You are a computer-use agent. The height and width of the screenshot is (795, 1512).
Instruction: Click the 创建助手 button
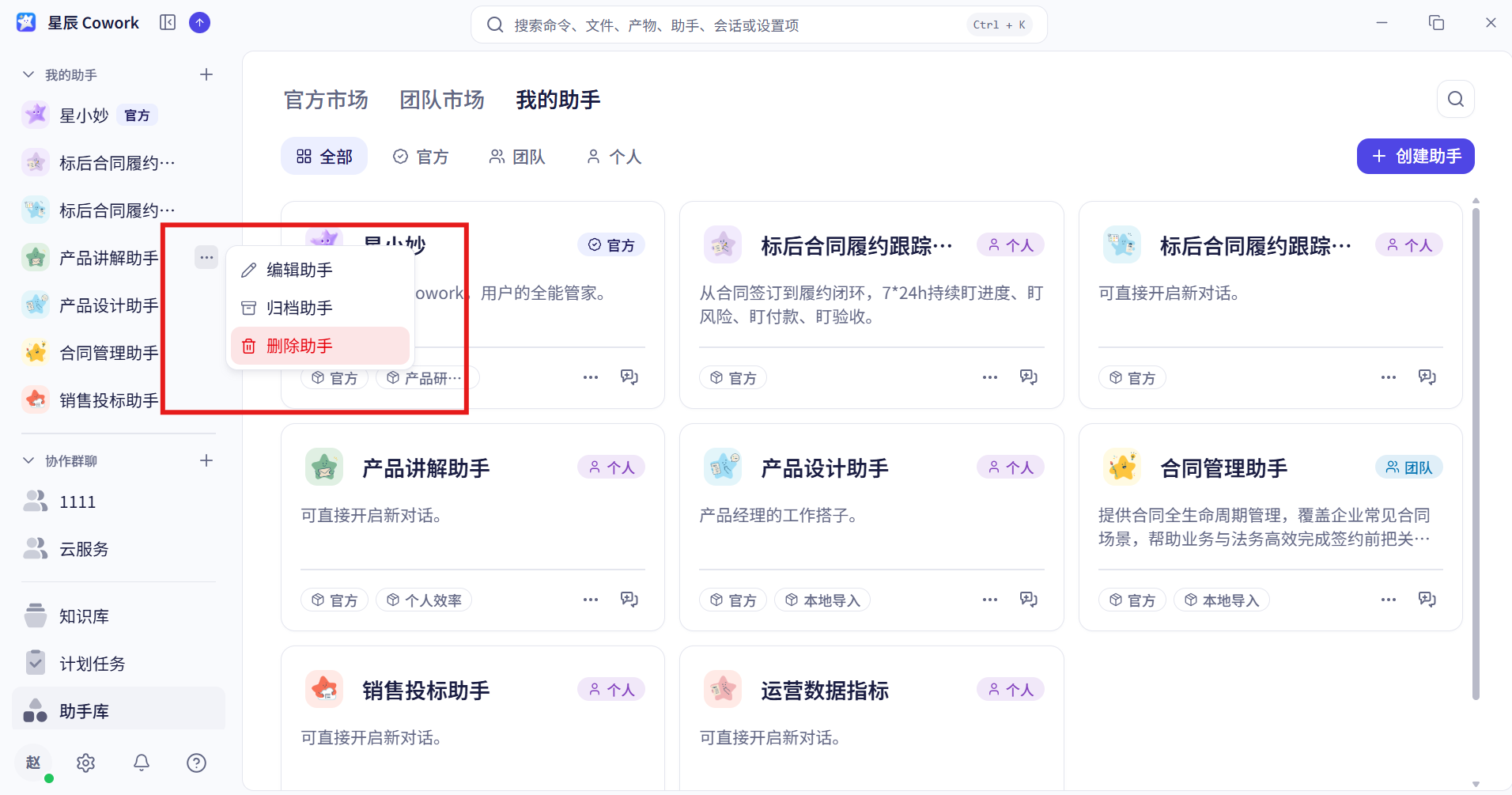1416,156
